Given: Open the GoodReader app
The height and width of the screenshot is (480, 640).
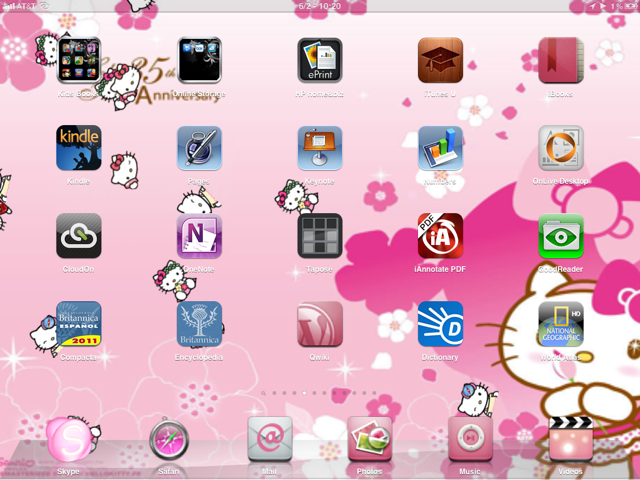Looking at the screenshot, I should click(561, 236).
